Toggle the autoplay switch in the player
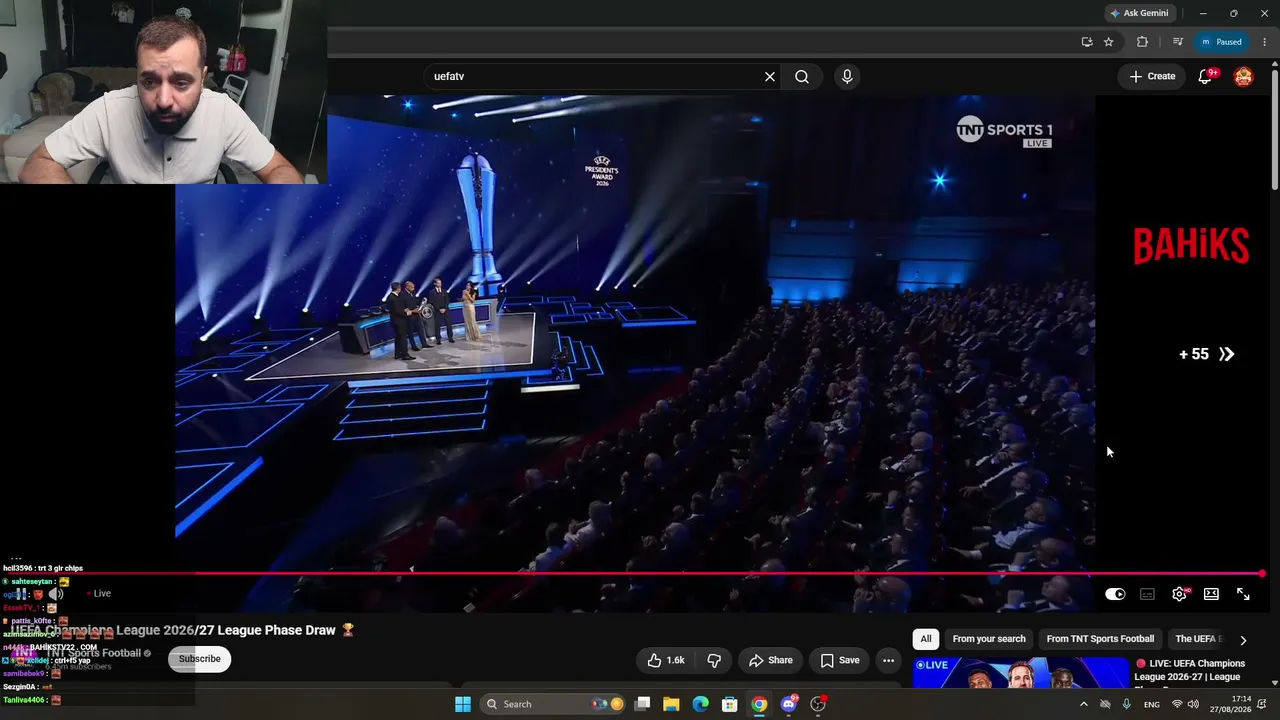This screenshot has height=720, width=1280. pyautogui.click(x=1115, y=594)
